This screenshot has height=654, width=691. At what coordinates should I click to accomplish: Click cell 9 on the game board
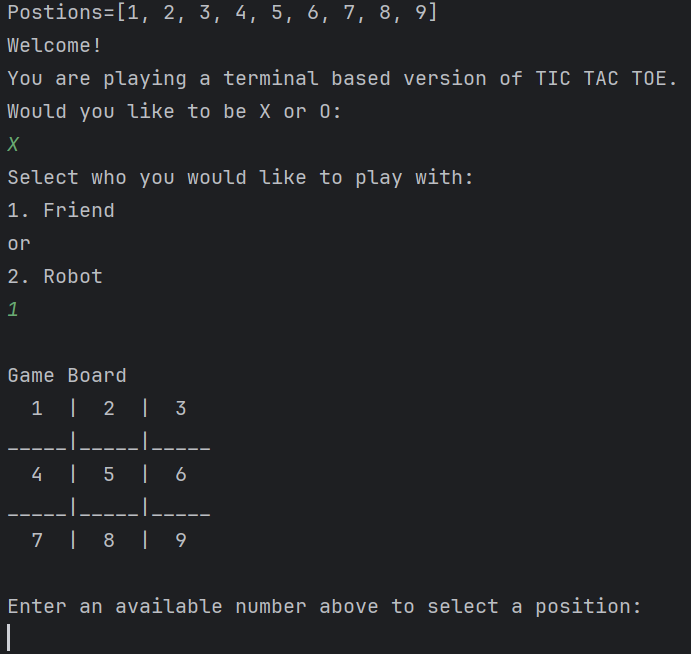[181, 540]
